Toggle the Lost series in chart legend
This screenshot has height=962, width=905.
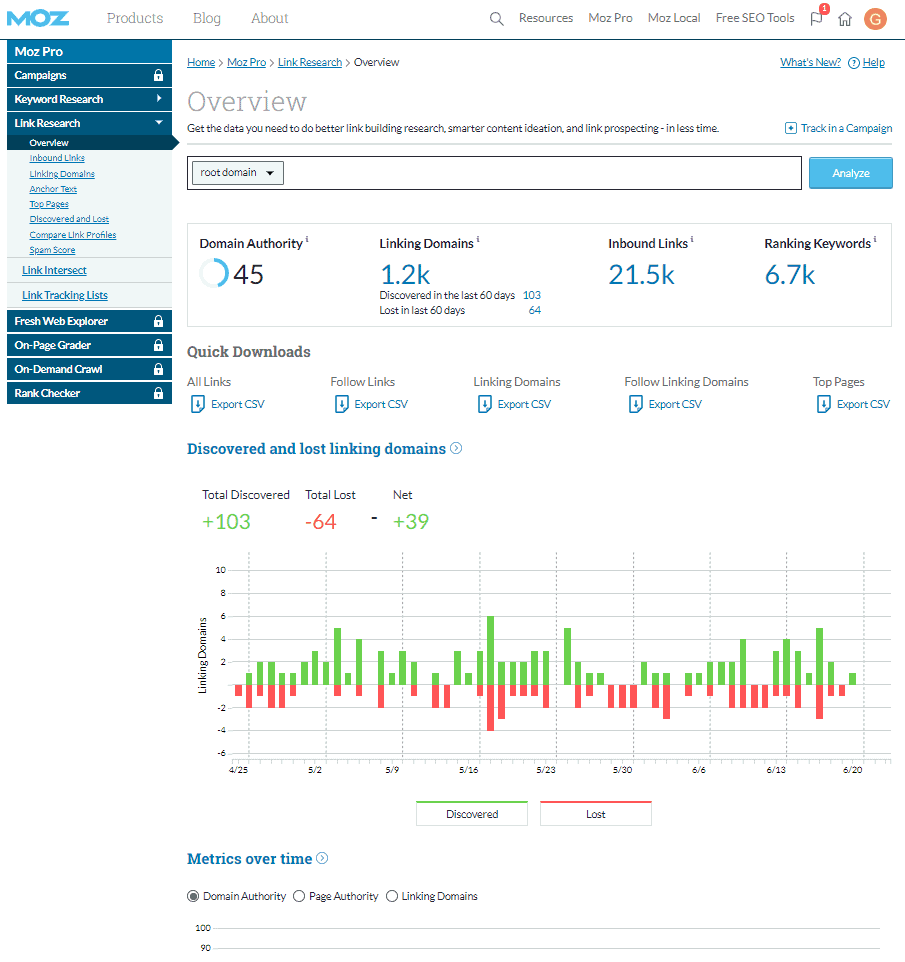click(x=596, y=814)
